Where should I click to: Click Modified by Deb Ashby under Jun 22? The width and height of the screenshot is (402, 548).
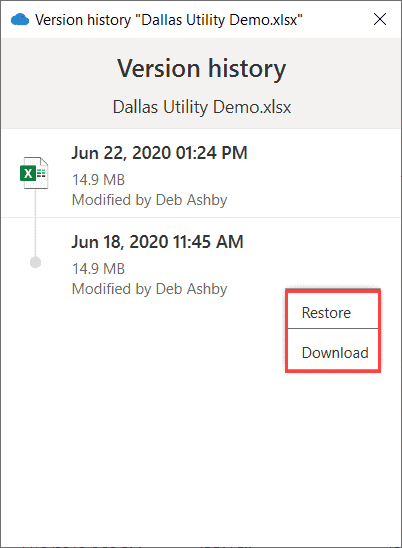pyautogui.click(x=150, y=200)
